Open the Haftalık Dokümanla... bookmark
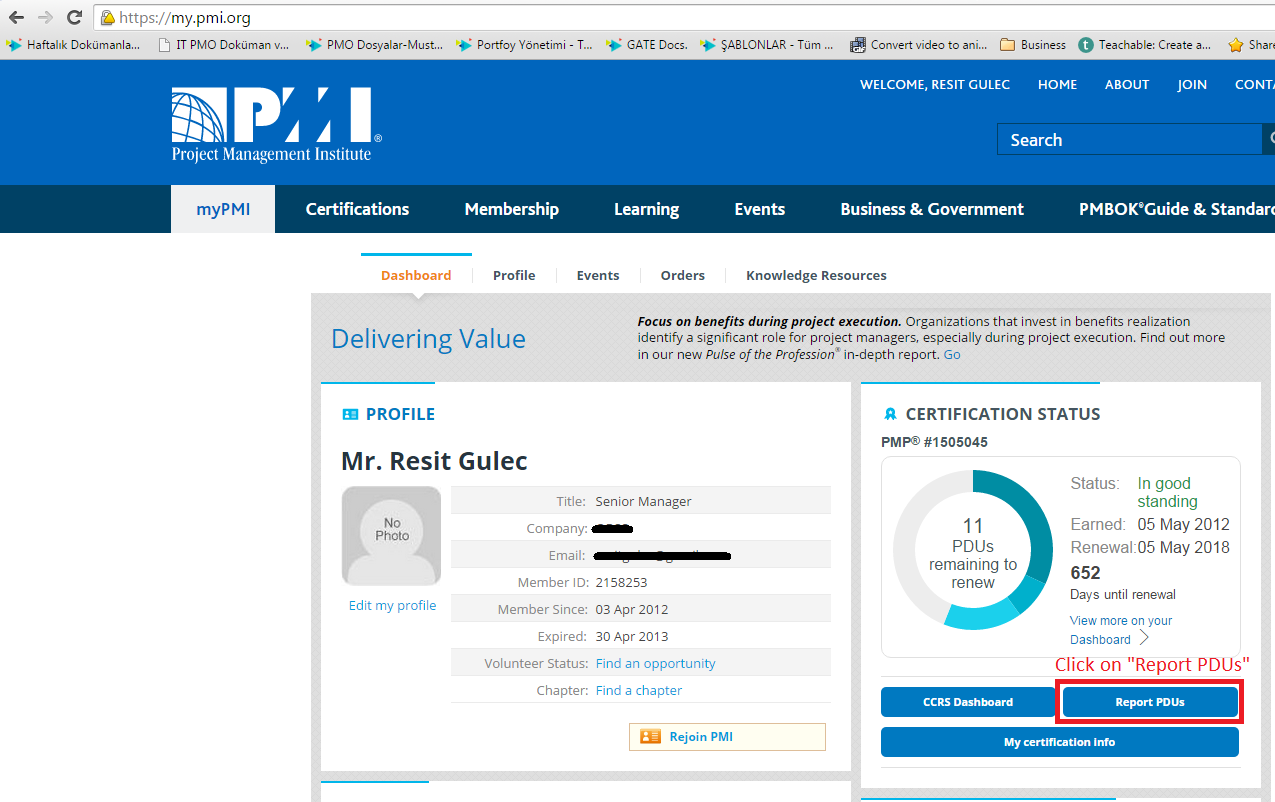 73,45
